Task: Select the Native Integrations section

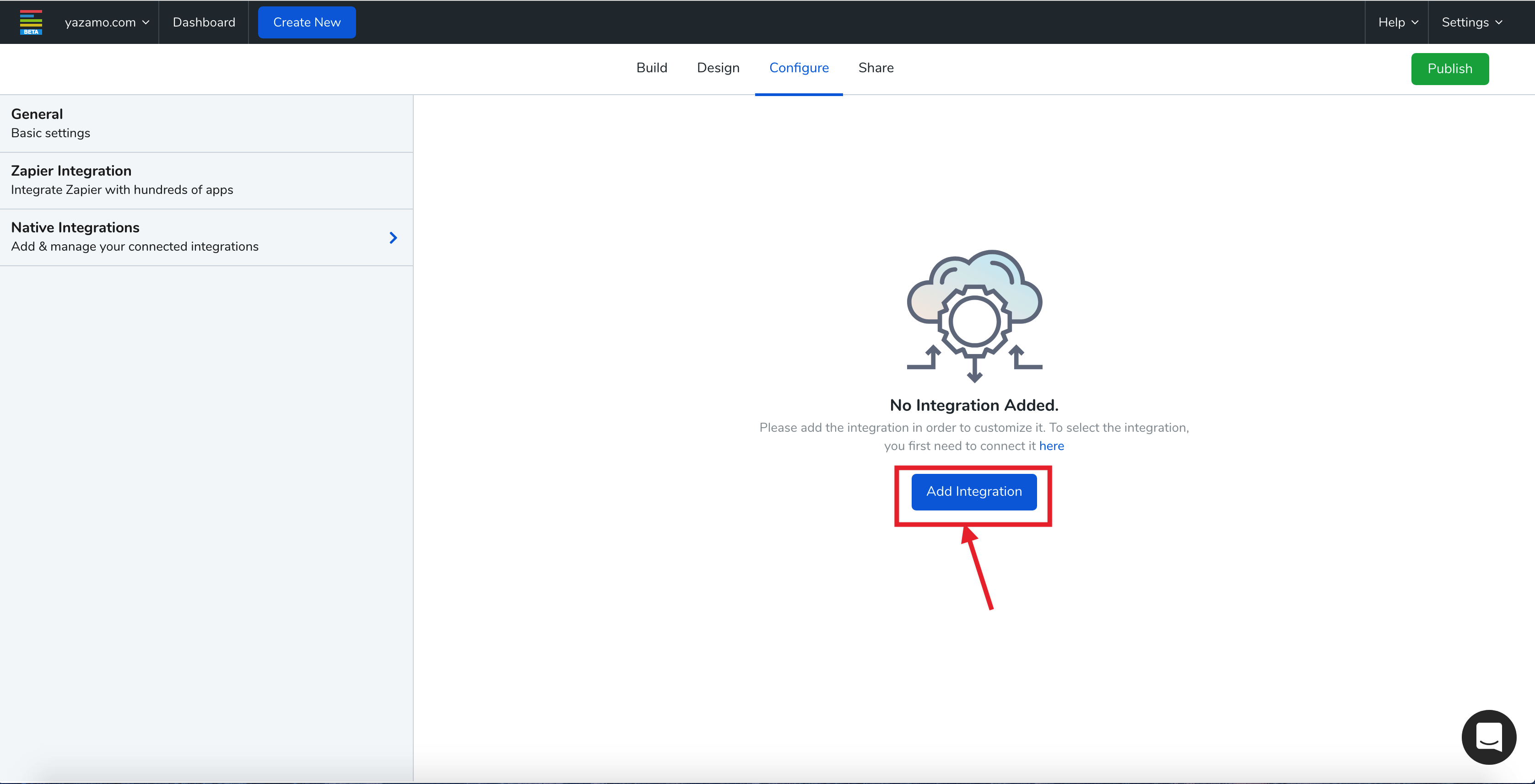Action: click(206, 237)
